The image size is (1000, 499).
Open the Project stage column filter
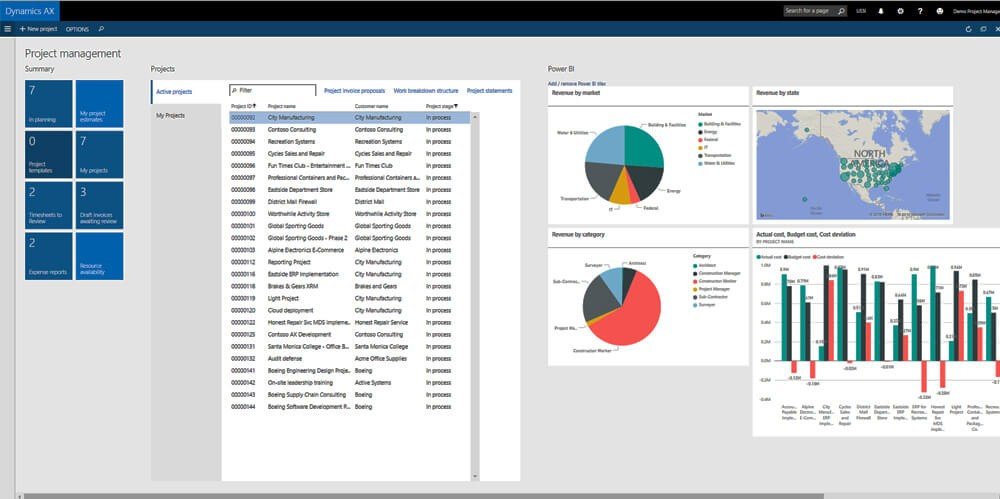point(455,106)
